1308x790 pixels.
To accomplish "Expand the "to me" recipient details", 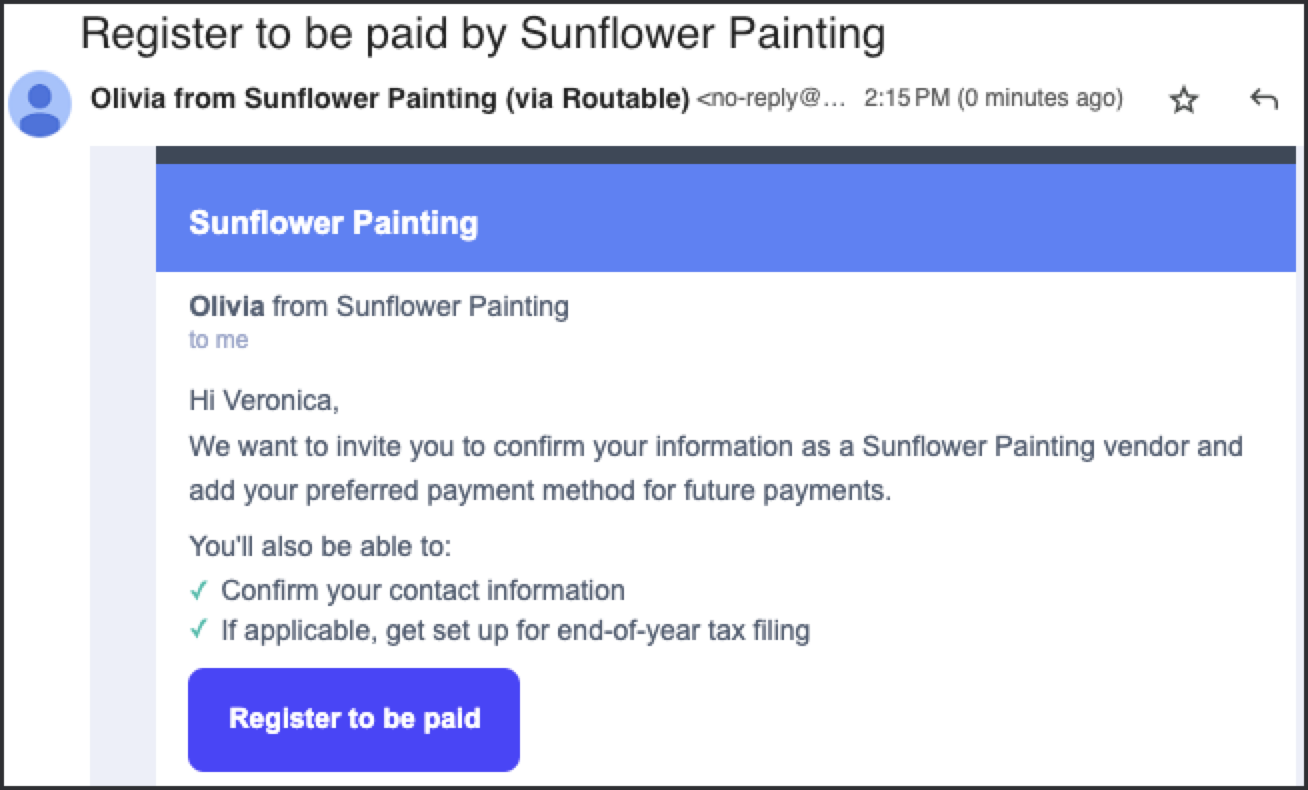I will pos(218,340).
